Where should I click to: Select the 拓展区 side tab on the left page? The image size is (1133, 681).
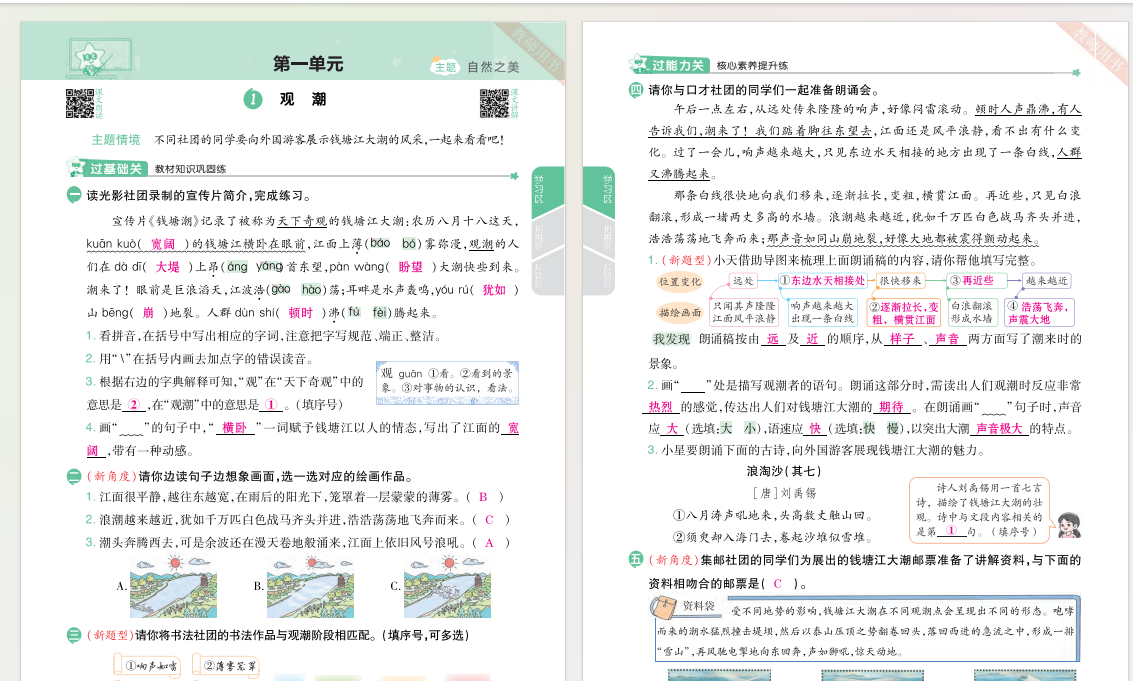click(x=548, y=235)
